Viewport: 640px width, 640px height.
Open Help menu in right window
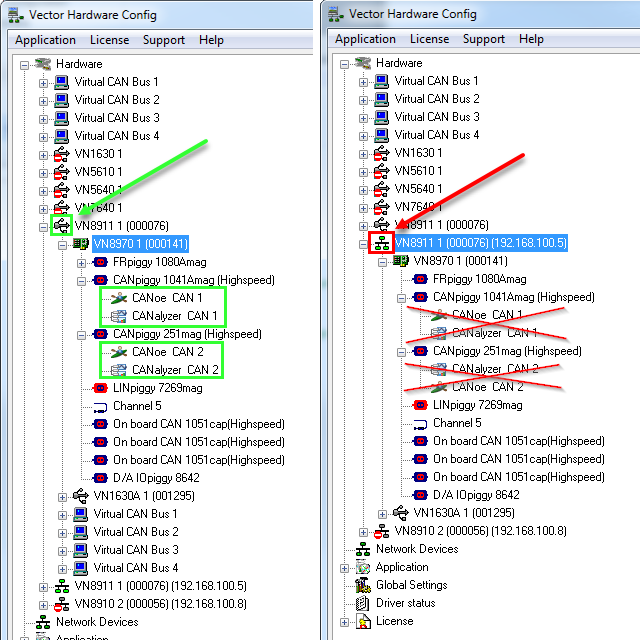coord(531,39)
